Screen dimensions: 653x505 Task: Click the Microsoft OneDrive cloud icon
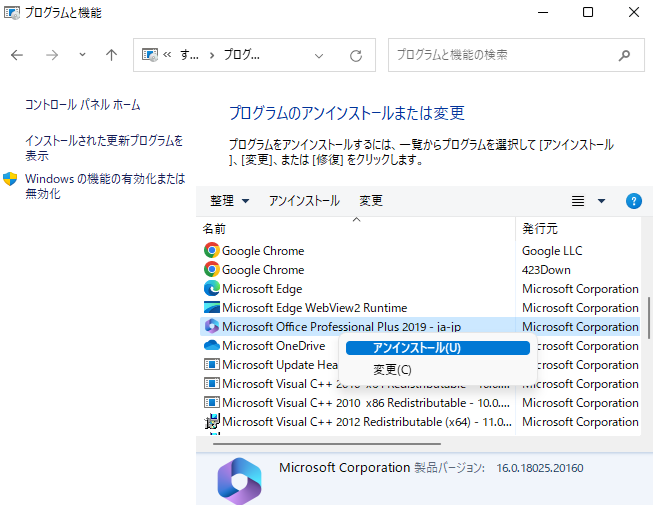point(211,346)
